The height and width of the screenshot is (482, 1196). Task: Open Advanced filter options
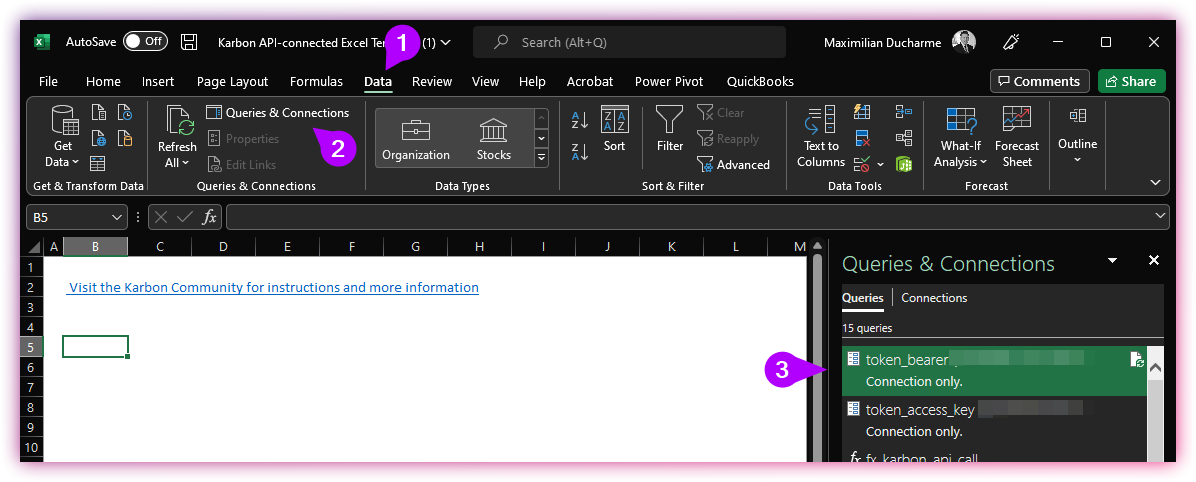tap(733, 164)
